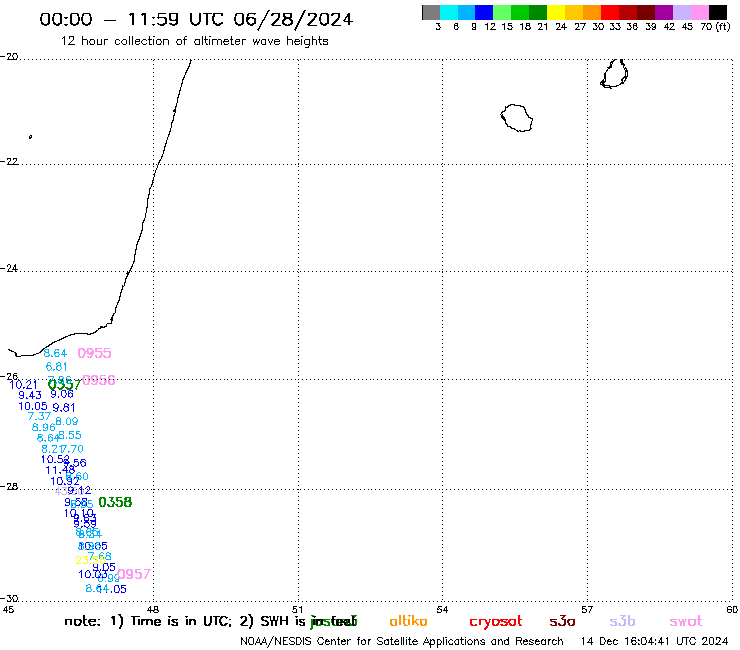
Task: Click the wave height value '8.55'
Action: tap(70, 435)
